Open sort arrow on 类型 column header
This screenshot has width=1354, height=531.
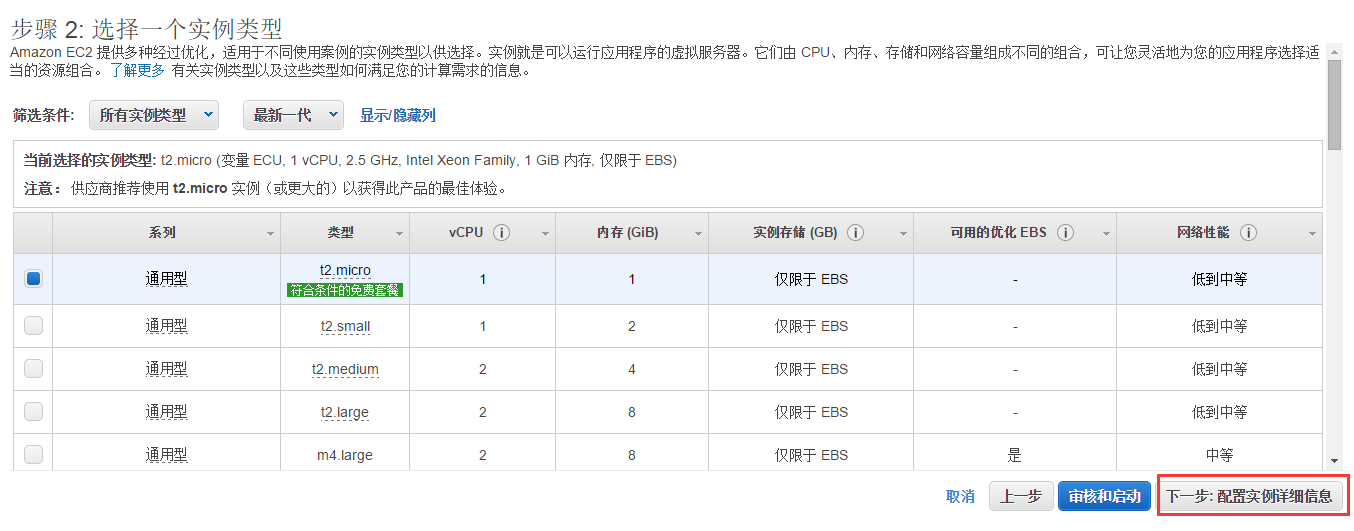point(399,234)
